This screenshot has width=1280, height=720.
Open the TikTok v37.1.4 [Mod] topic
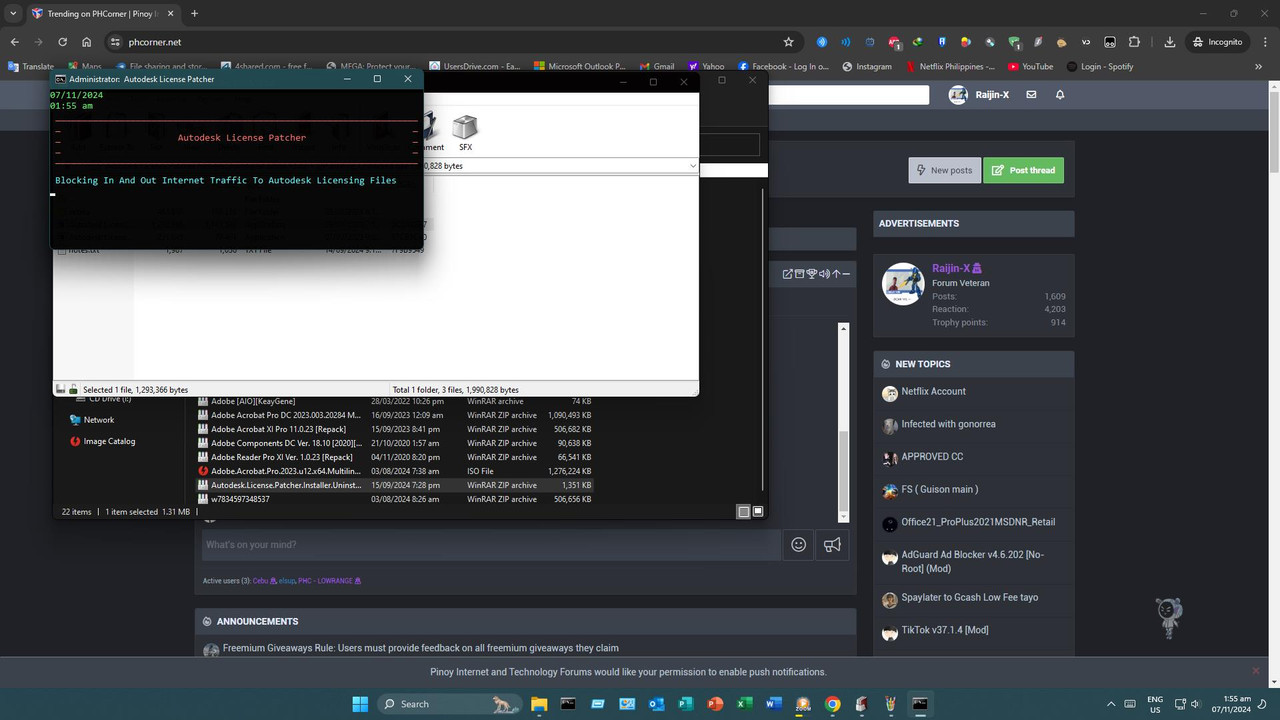pyautogui.click(x=945, y=630)
